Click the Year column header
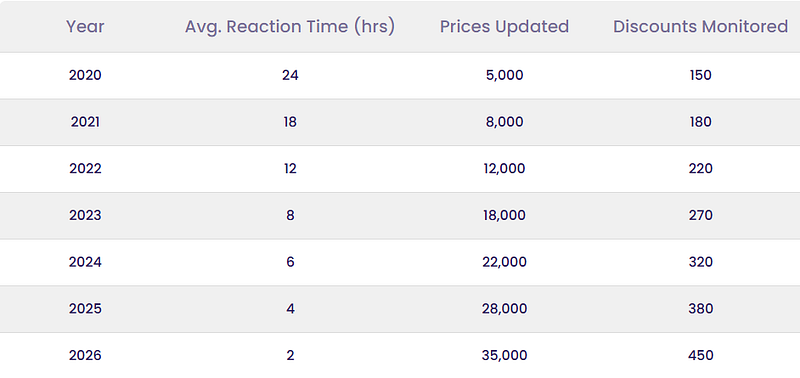This screenshot has width=800, height=378. 85,27
